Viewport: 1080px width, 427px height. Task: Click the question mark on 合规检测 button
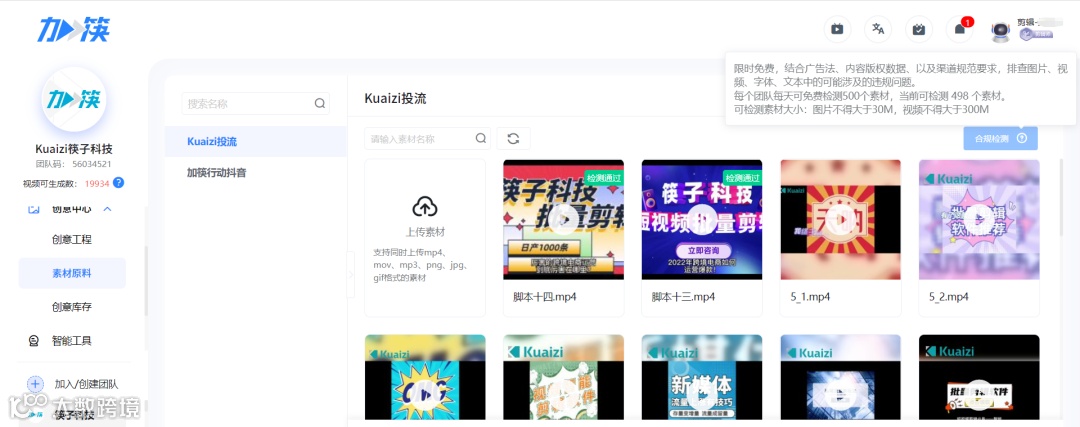click(1021, 138)
